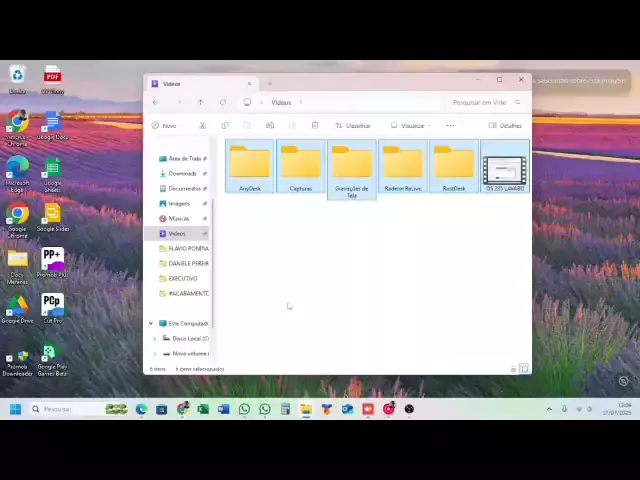640x480 pixels.
Task: Expand the Disco Local (C:) tree node
Action: click(155, 338)
